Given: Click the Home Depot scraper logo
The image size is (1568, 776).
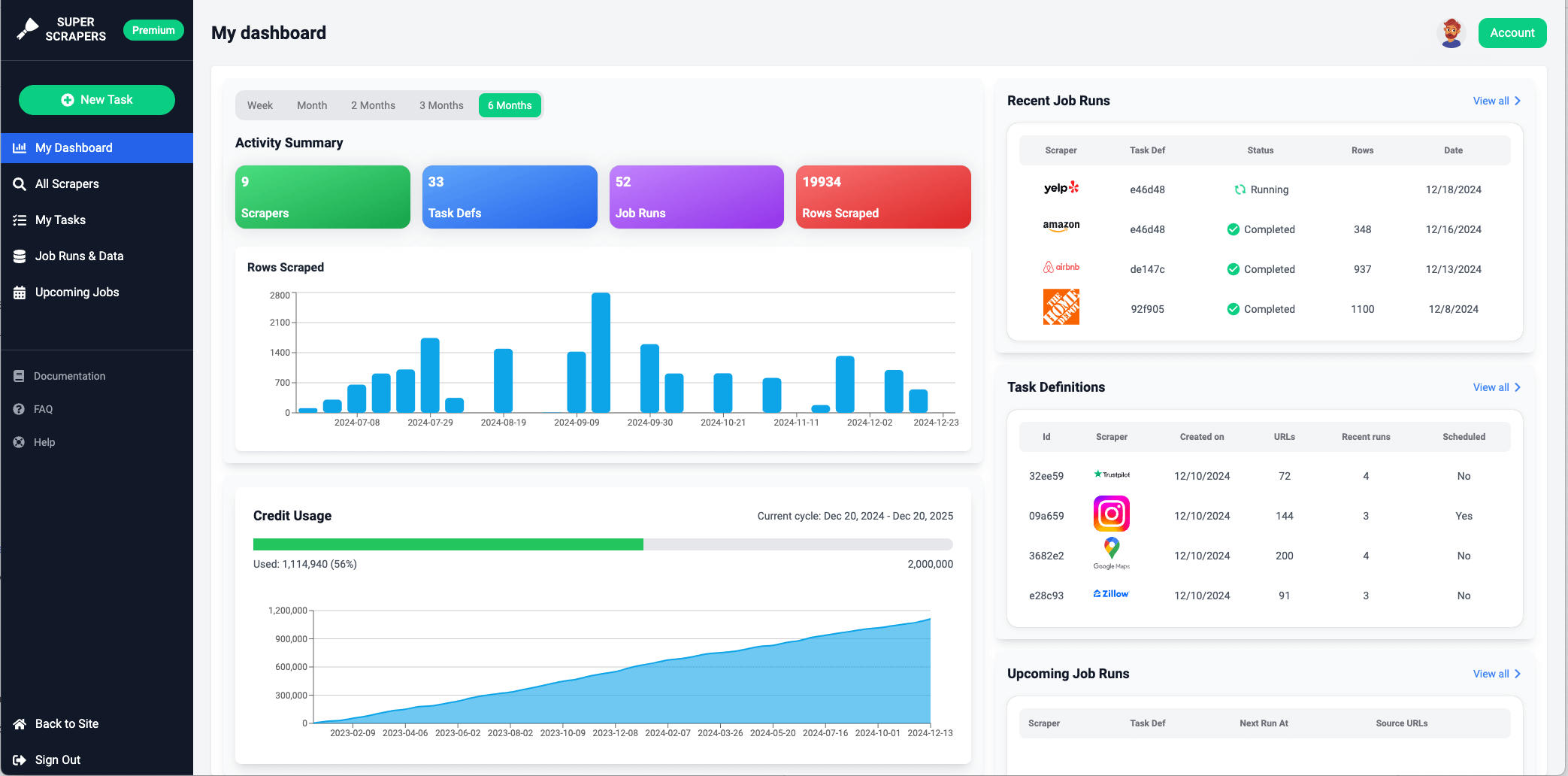Looking at the screenshot, I should (1061, 308).
